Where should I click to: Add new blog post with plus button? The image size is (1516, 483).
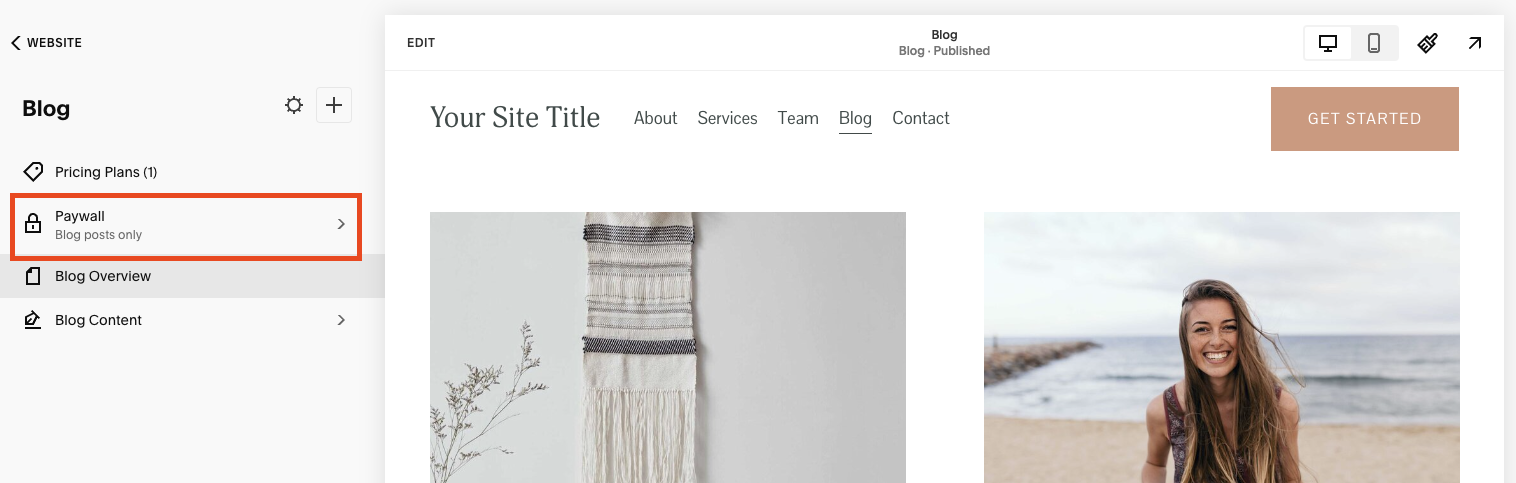click(334, 105)
